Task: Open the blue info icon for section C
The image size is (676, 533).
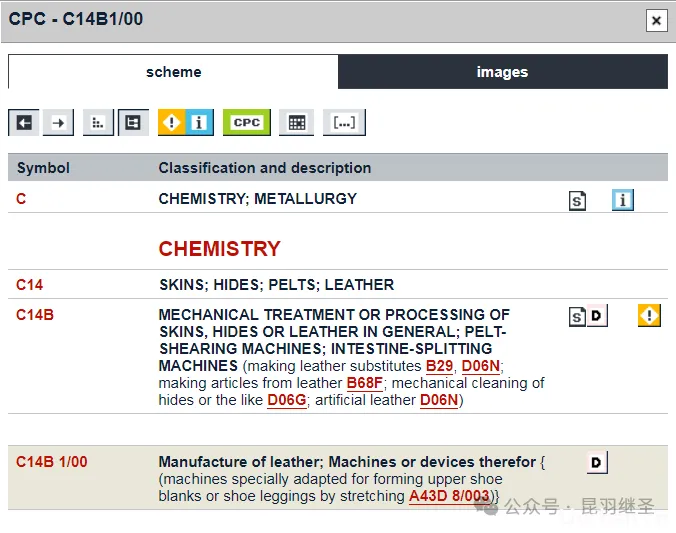Action: click(622, 200)
